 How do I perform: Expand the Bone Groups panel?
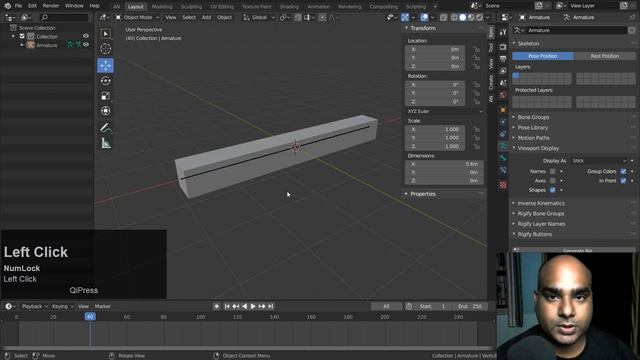point(533,117)
